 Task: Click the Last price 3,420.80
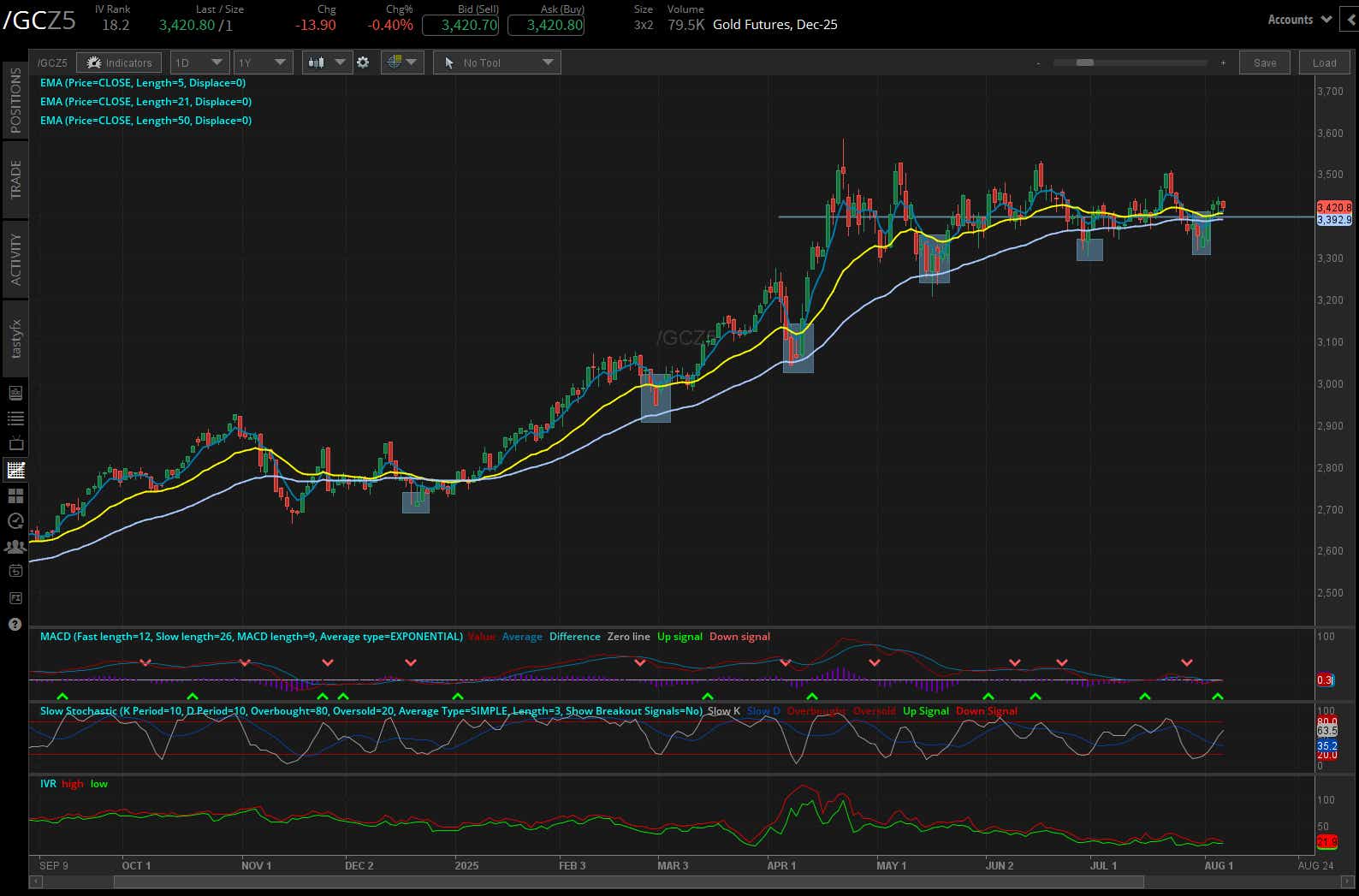187,25
